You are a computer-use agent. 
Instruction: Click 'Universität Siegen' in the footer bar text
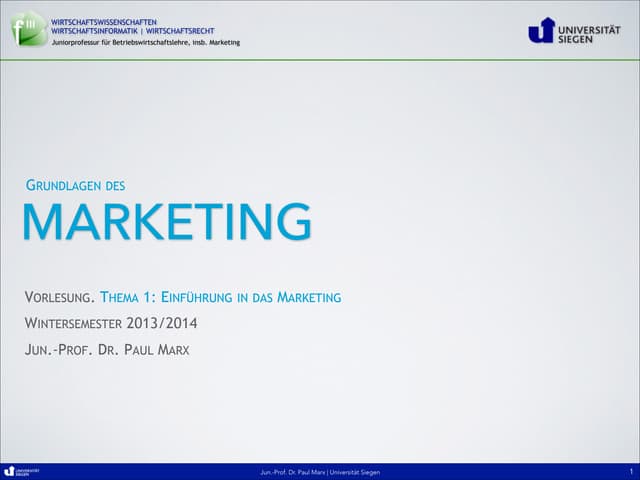[x=354, y=472]
